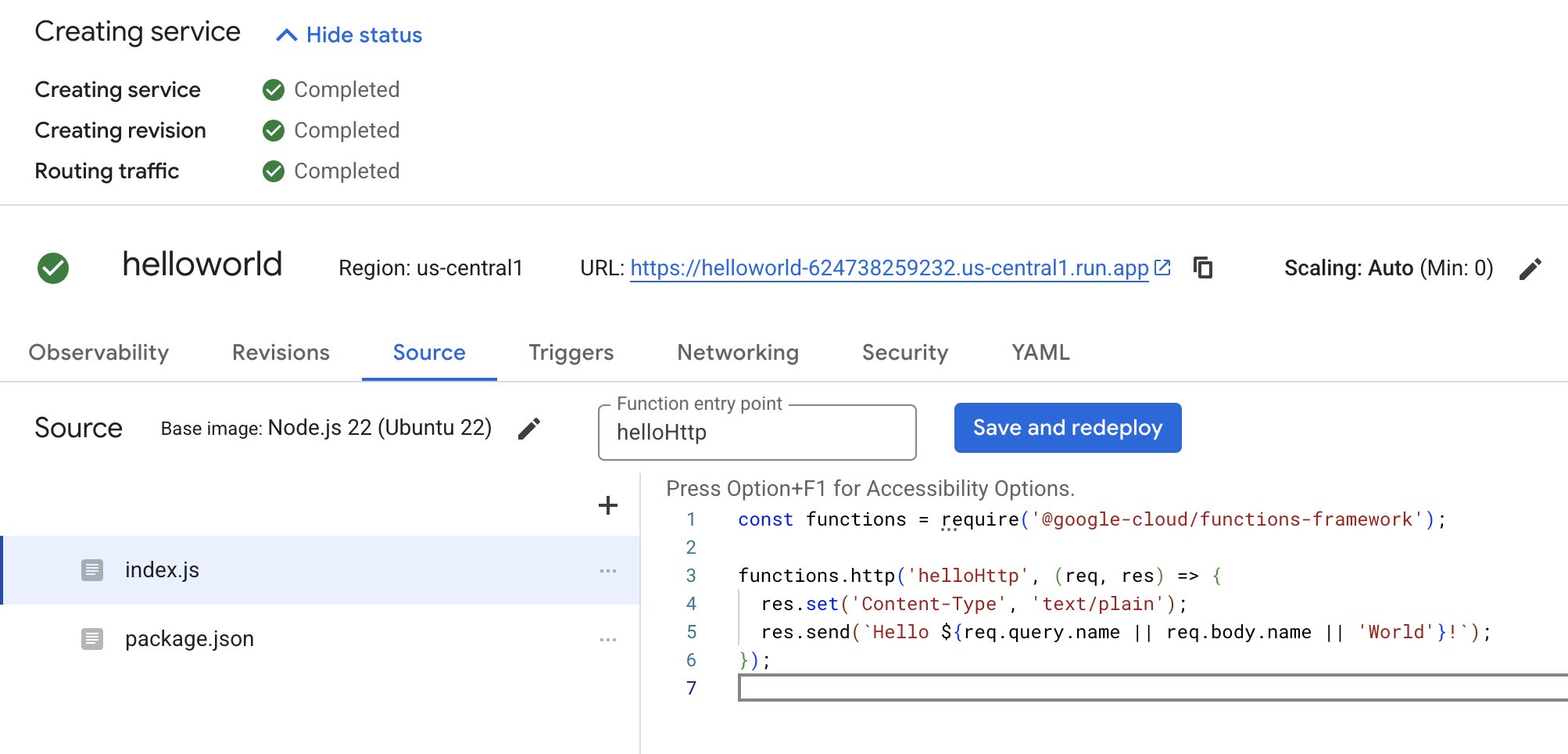This screenshot has height=754, width=1568.
Task: Switch to the Observability tab
Action: click(98, 353)
